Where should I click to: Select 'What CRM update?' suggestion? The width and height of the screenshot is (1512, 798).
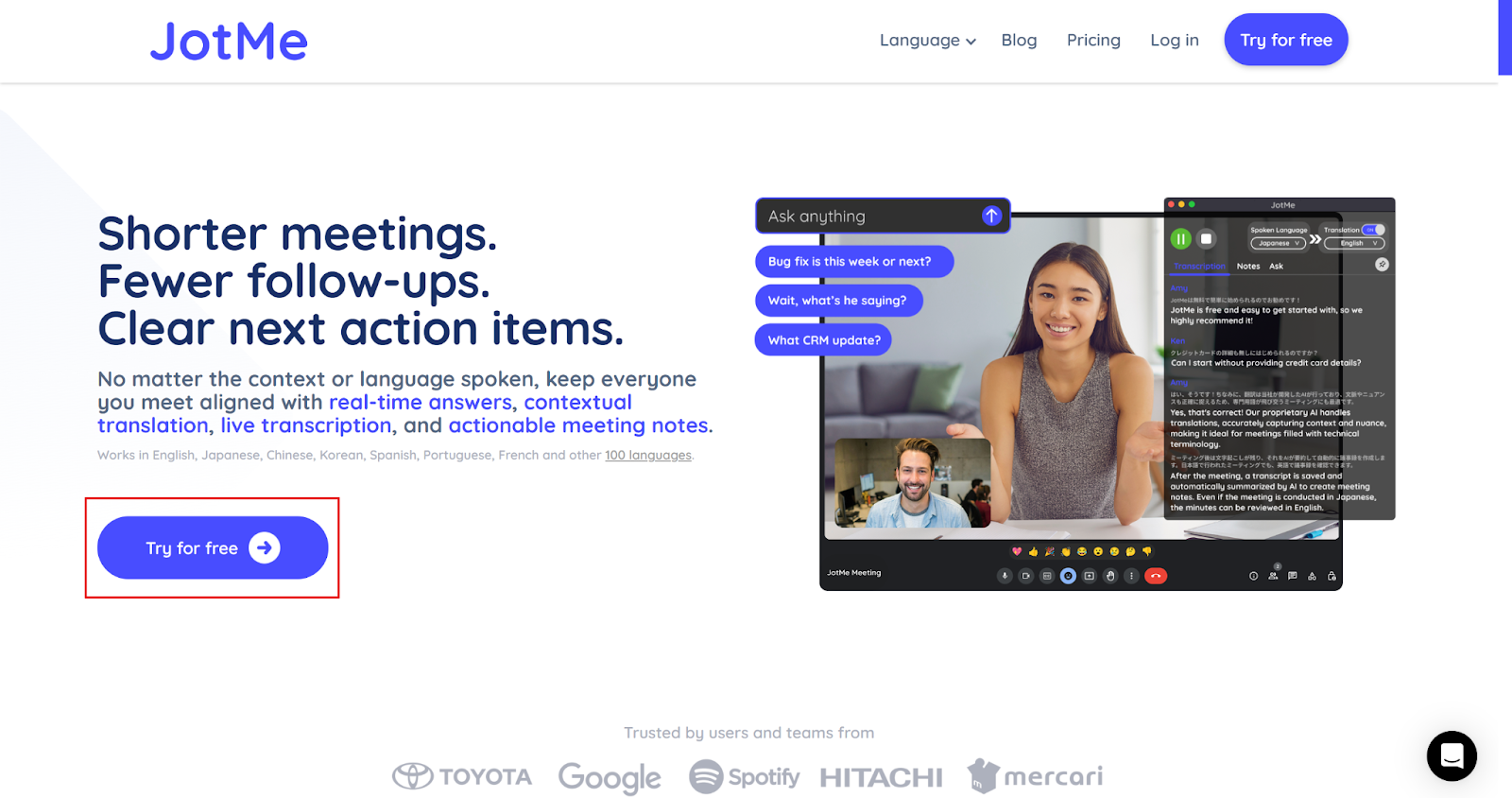[x=823, y=339]
